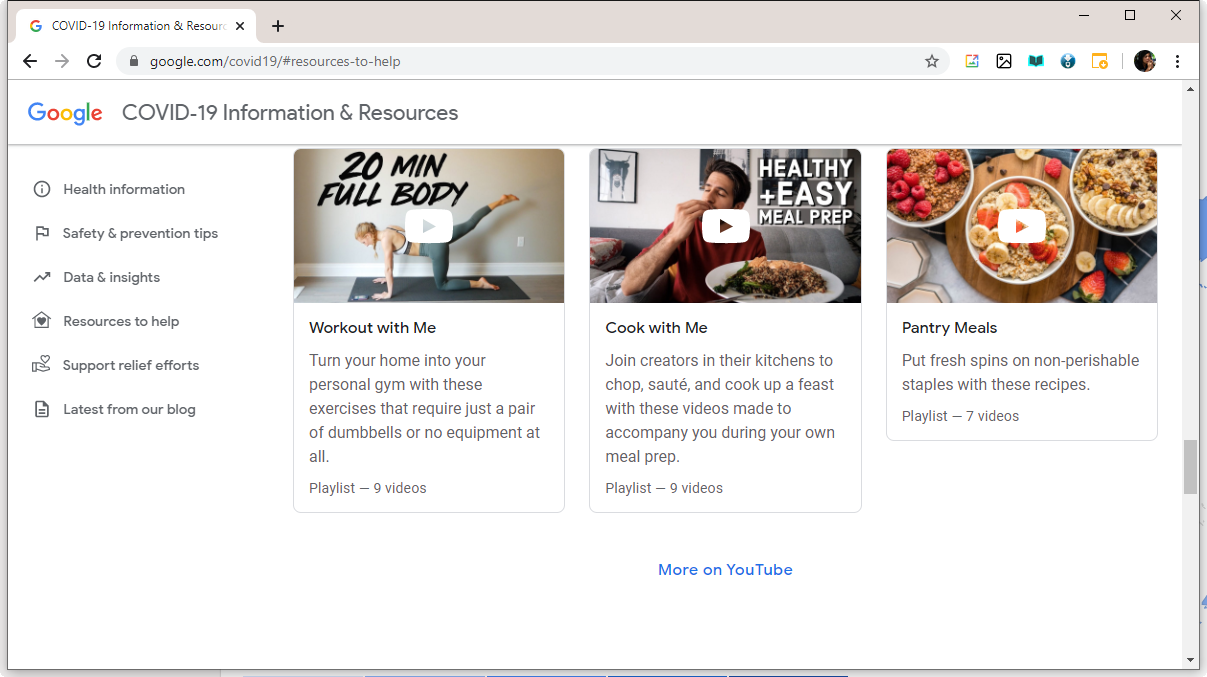Viewport: 1207px width, 677px height.
Task: Maximize the Chrome window
Action: (1130, 15)
